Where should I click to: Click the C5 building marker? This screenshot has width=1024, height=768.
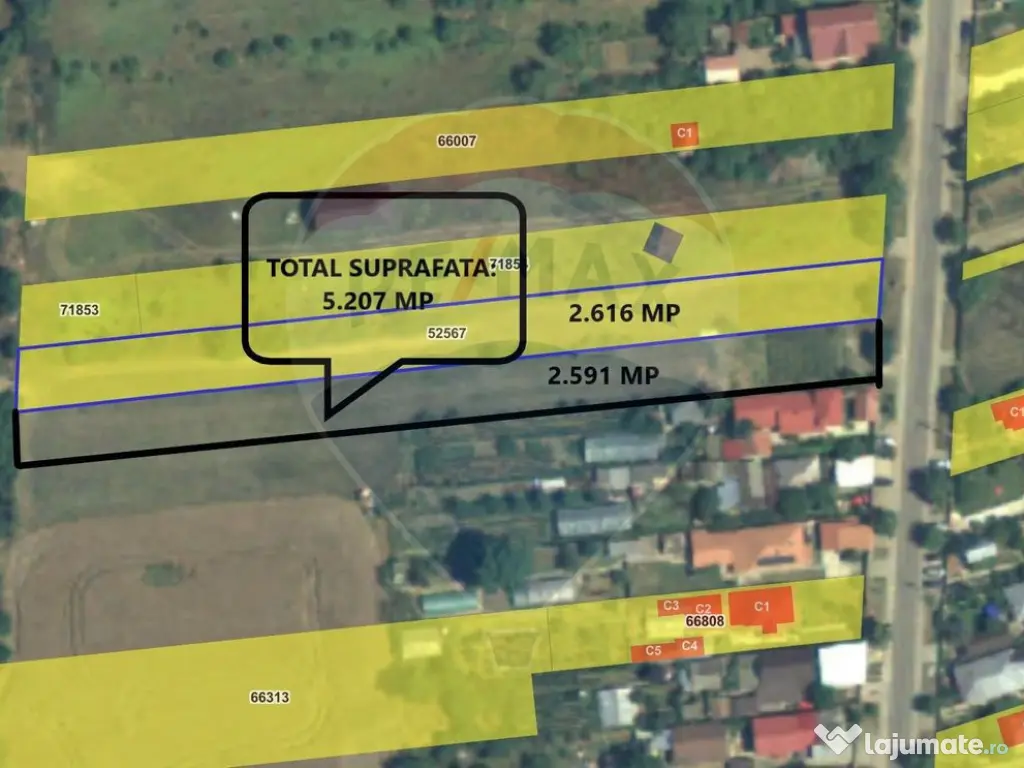point(655,650)
